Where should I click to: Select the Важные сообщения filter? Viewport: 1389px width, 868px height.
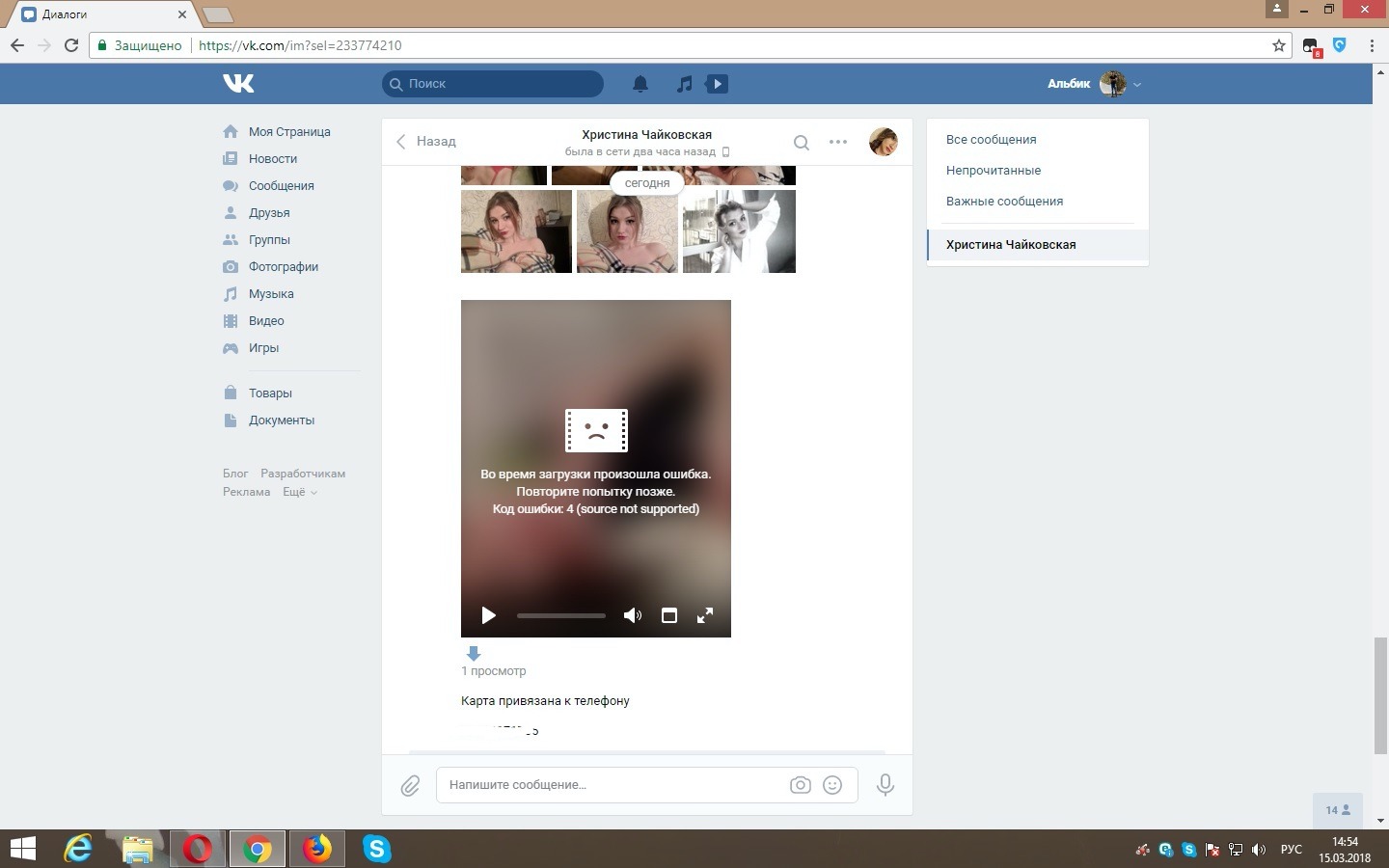(1005, 202)
